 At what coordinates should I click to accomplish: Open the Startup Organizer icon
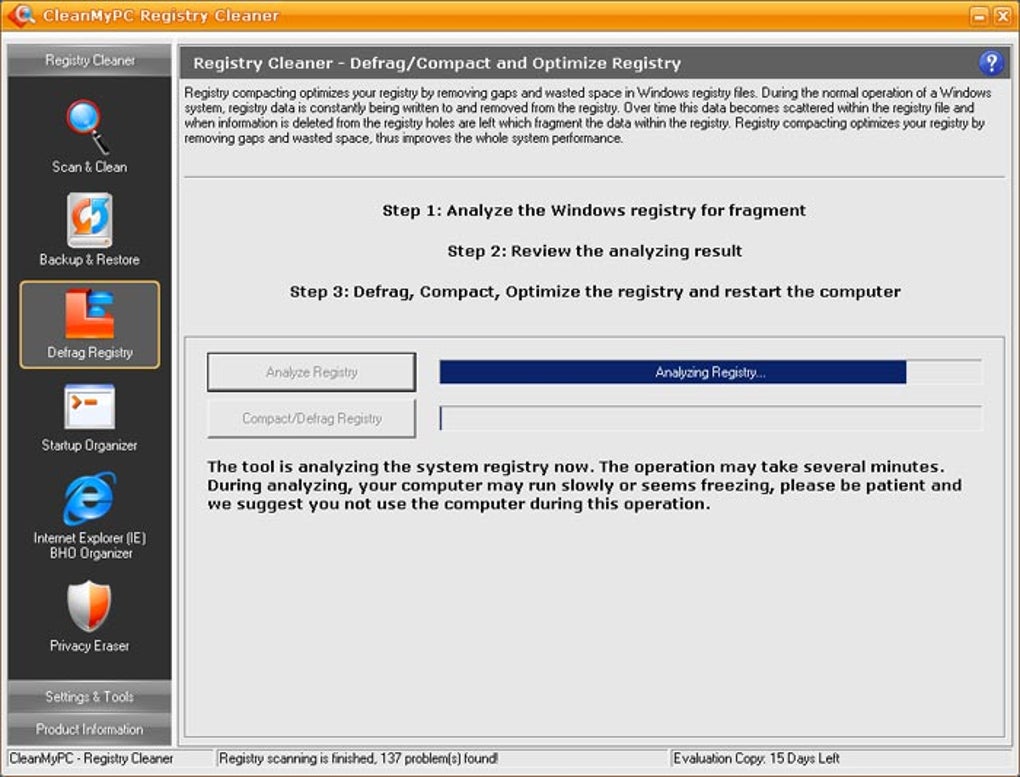[x=90, y=407]
